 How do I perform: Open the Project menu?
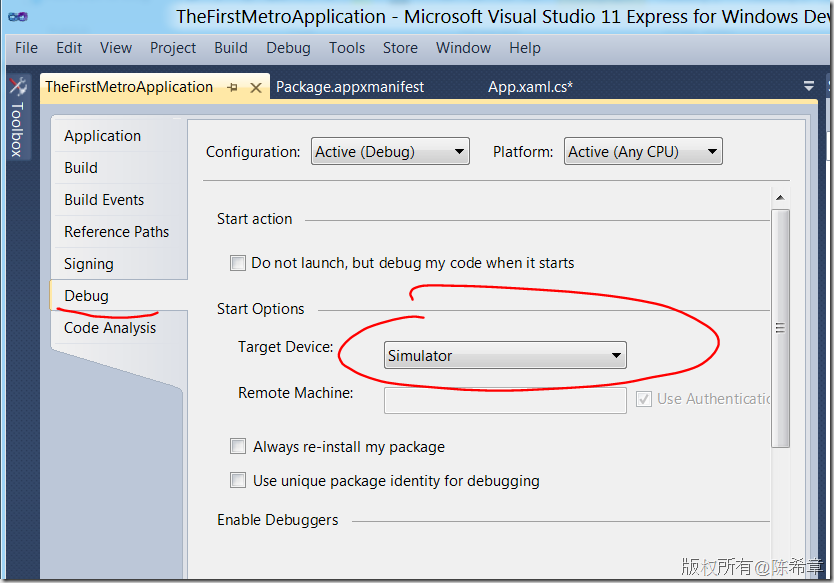[173, 48]
